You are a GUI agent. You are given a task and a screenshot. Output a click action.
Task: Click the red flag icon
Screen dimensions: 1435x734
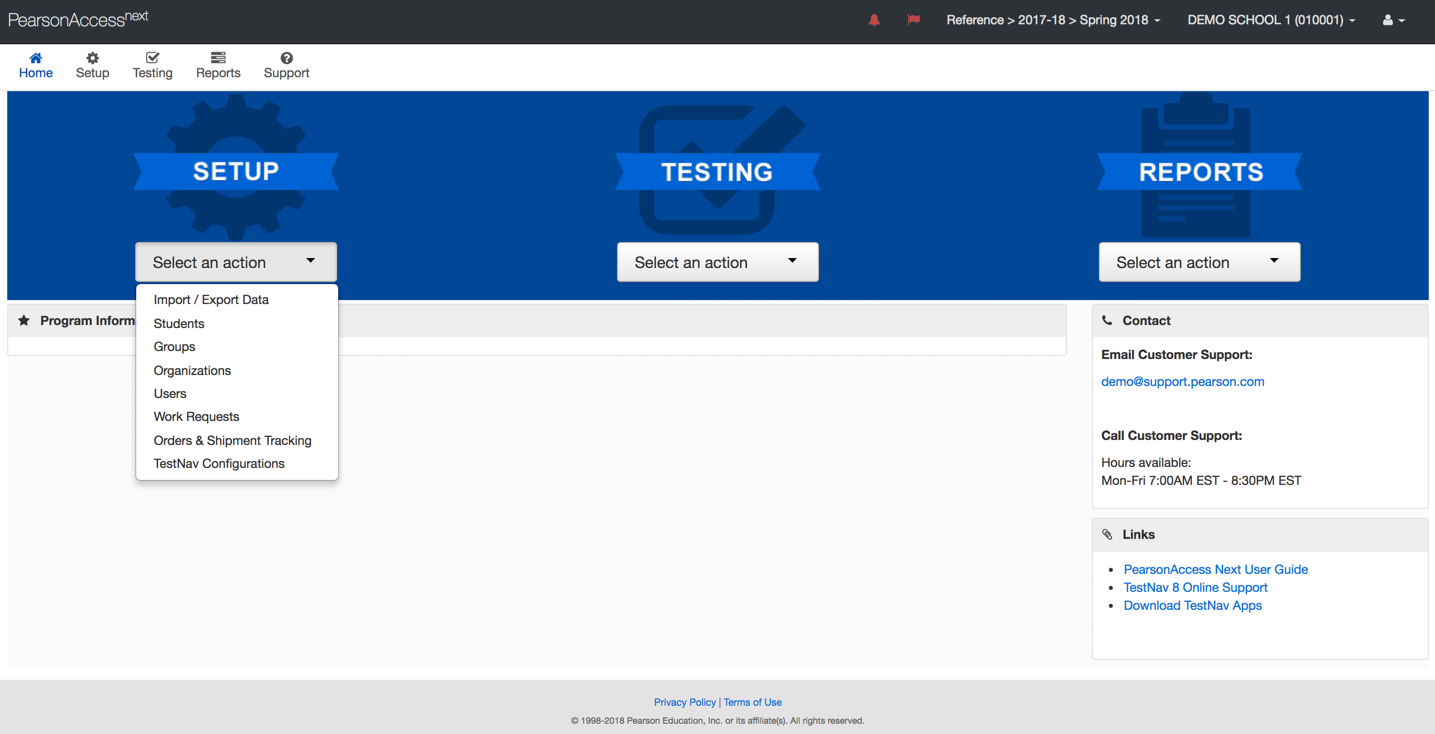(913, 20)
